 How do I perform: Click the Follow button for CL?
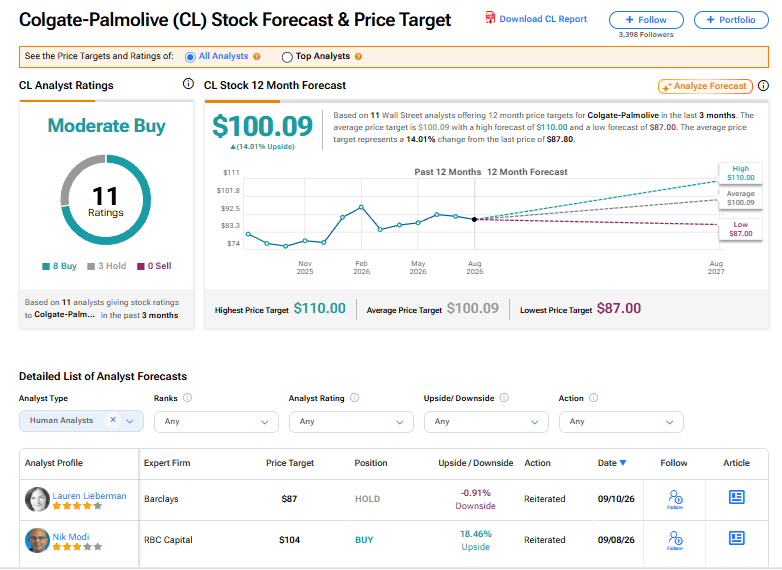coord(646,20)
